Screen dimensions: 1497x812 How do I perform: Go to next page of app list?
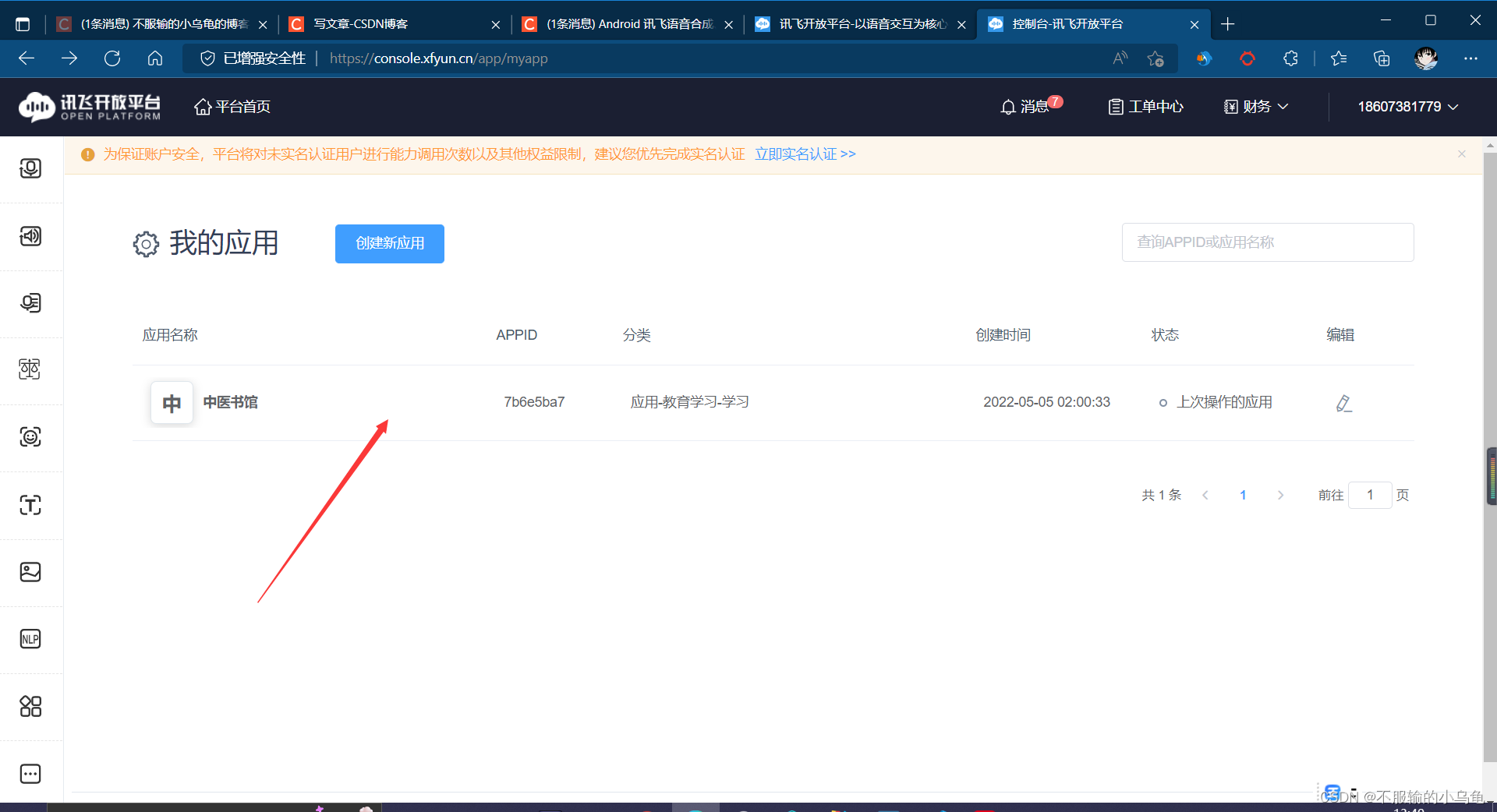pyautogui.click(x=1280, y=495)
